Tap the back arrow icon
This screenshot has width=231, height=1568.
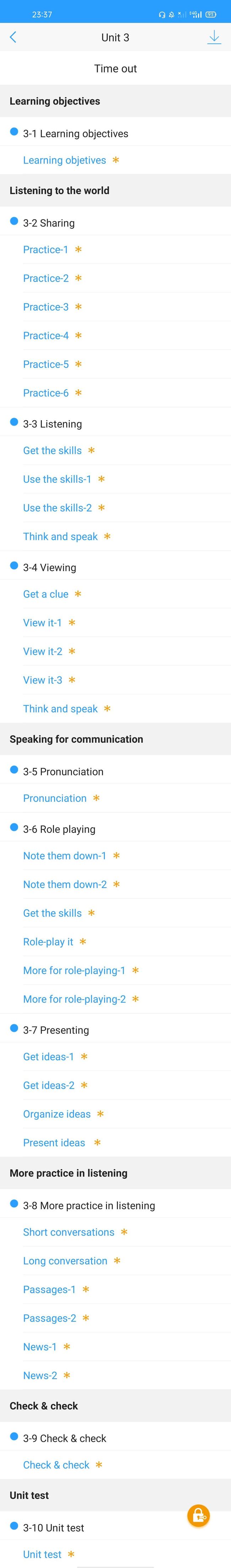[14, 37]
